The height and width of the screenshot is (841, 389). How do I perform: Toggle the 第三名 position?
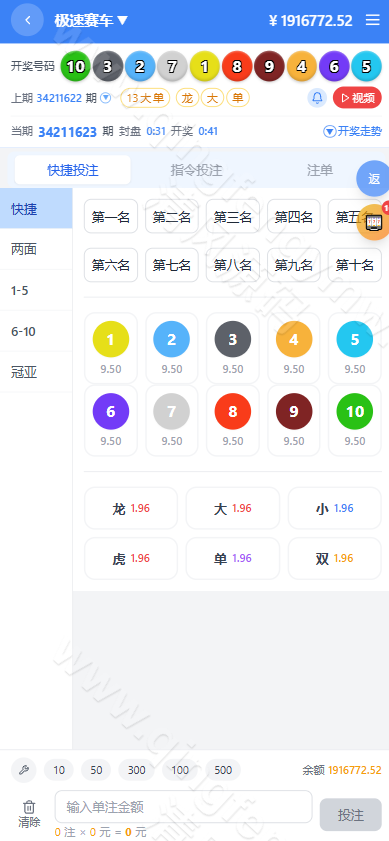click(x=233, y=217)
